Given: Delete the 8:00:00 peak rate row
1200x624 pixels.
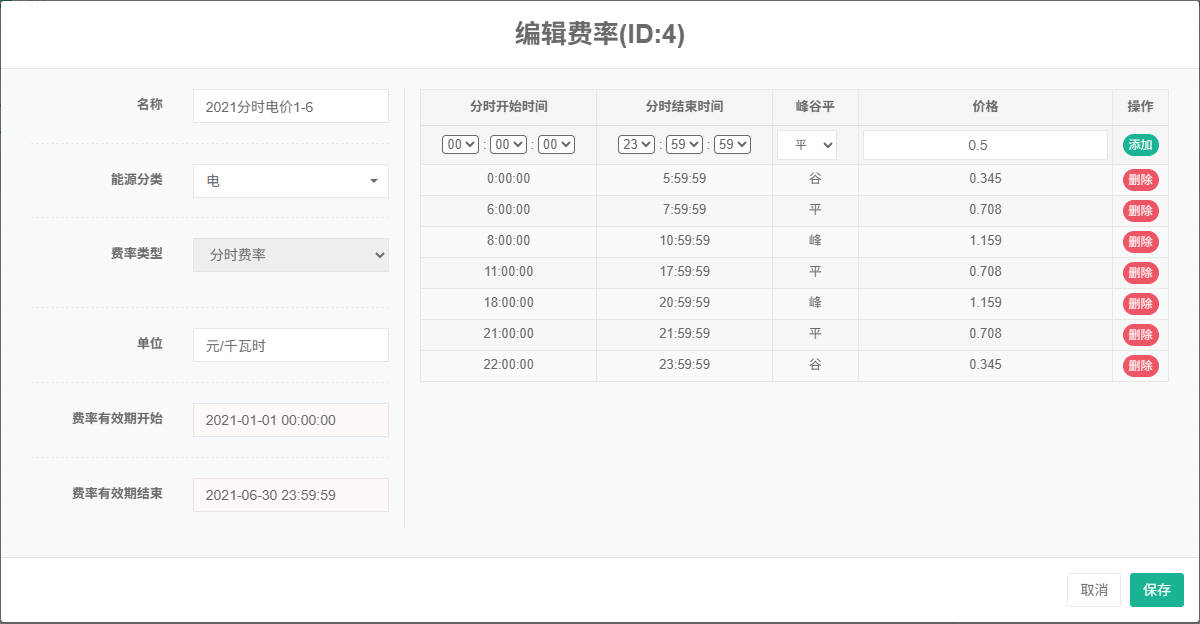Looking at the screenshot, I should [x=1140, y=242].
